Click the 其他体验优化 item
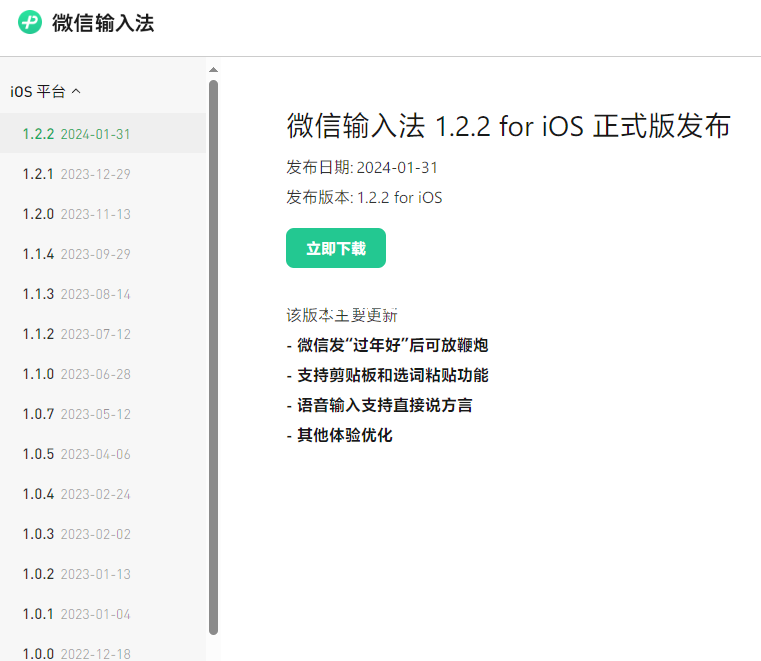The width and height of the screenshot is (761, 661). click(339, 435)
